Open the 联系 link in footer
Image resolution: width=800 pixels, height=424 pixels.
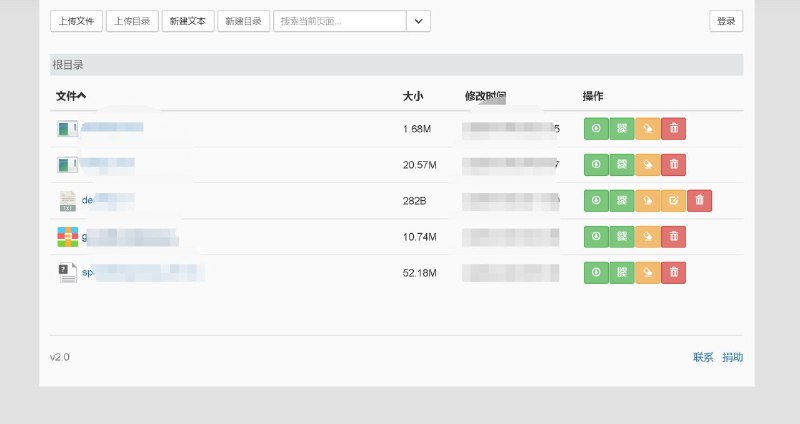tap(703, 357)
